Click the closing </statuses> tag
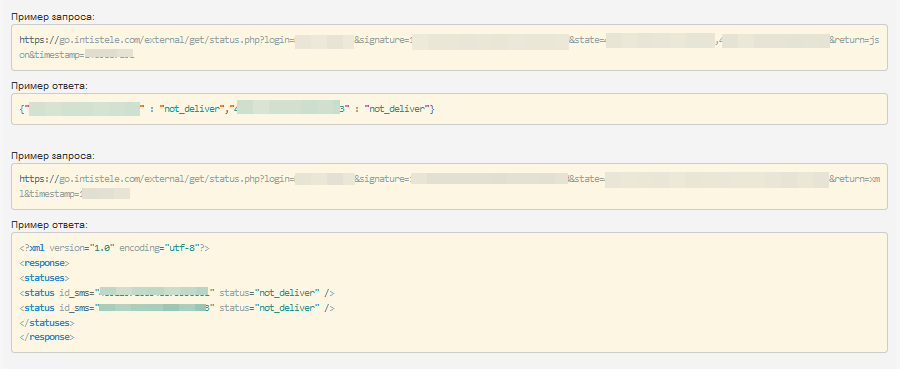Image resolution: width=900 pixels, height=370 pixels. pos(47,323)
